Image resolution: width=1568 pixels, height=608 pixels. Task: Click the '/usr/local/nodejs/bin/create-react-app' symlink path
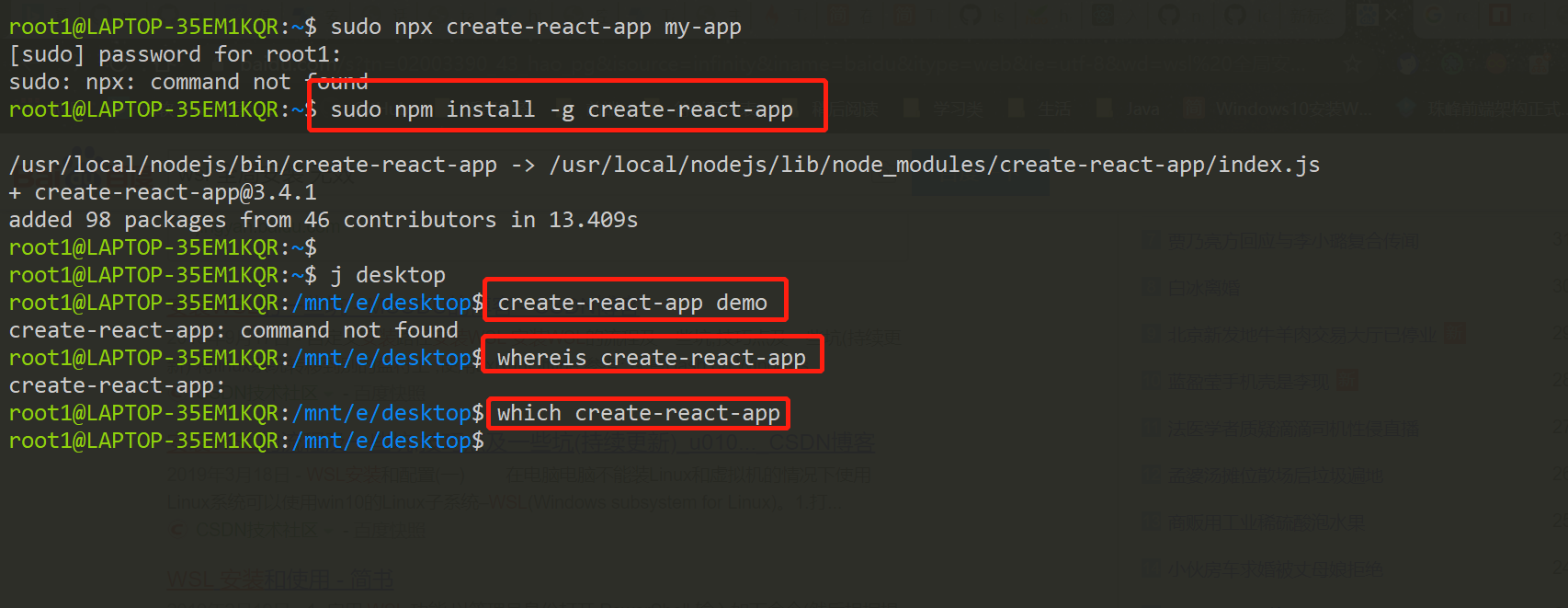click(253, 165)
